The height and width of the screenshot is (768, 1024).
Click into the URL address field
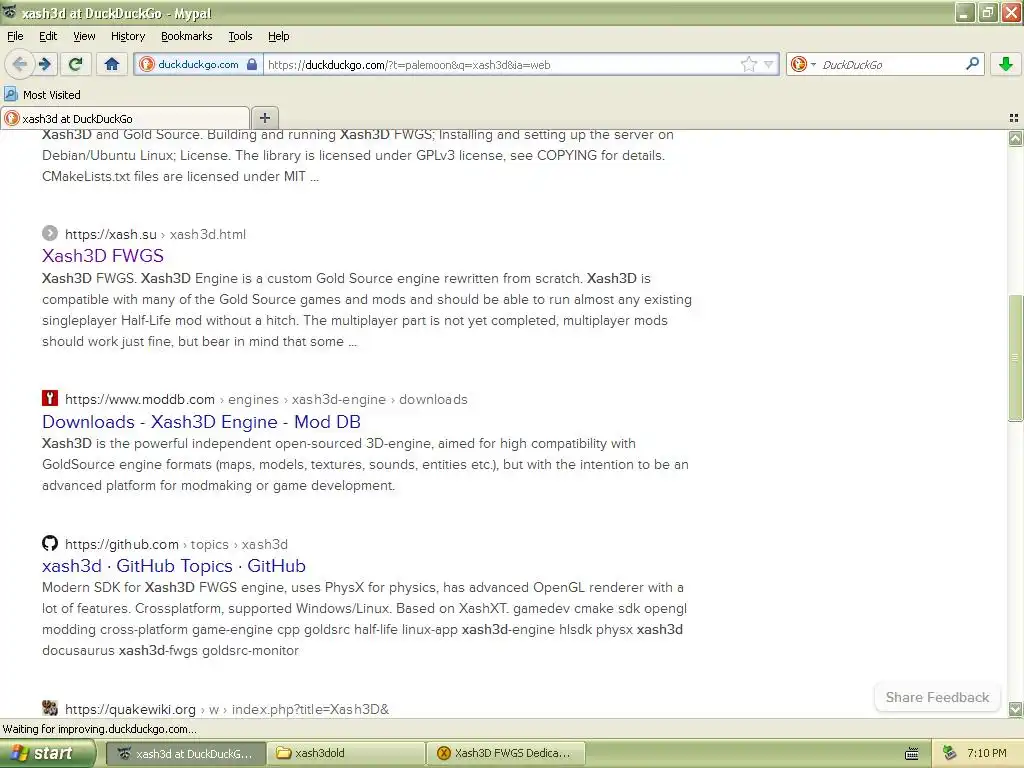500,64
